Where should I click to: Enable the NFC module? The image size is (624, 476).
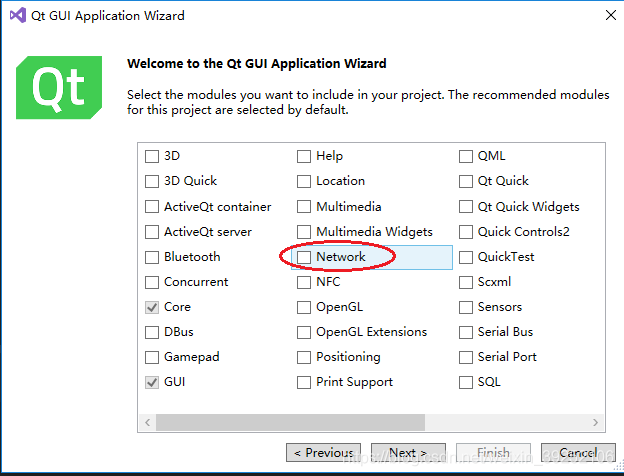coord(304,283)
